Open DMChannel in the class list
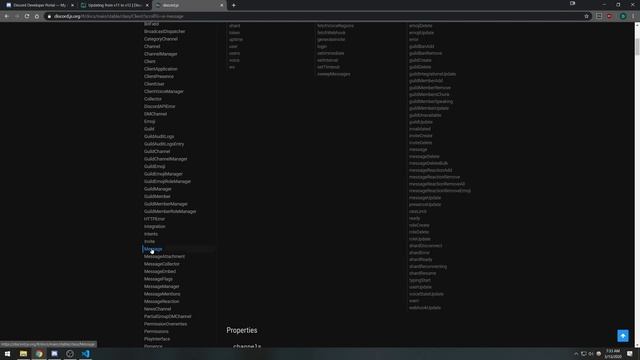The height and width of the screenshot is (360, 640). click(x=156, y=114)
